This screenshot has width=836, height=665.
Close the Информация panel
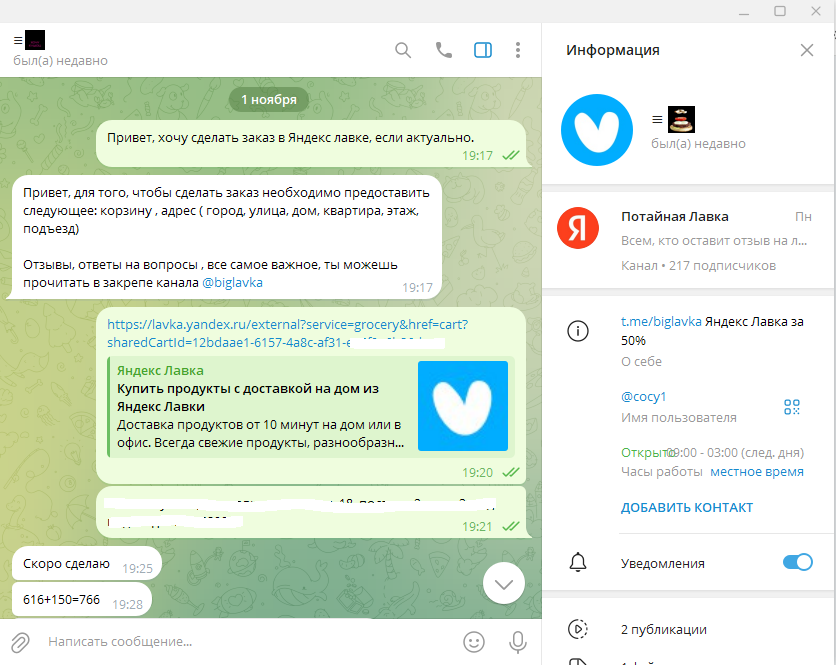807,50
